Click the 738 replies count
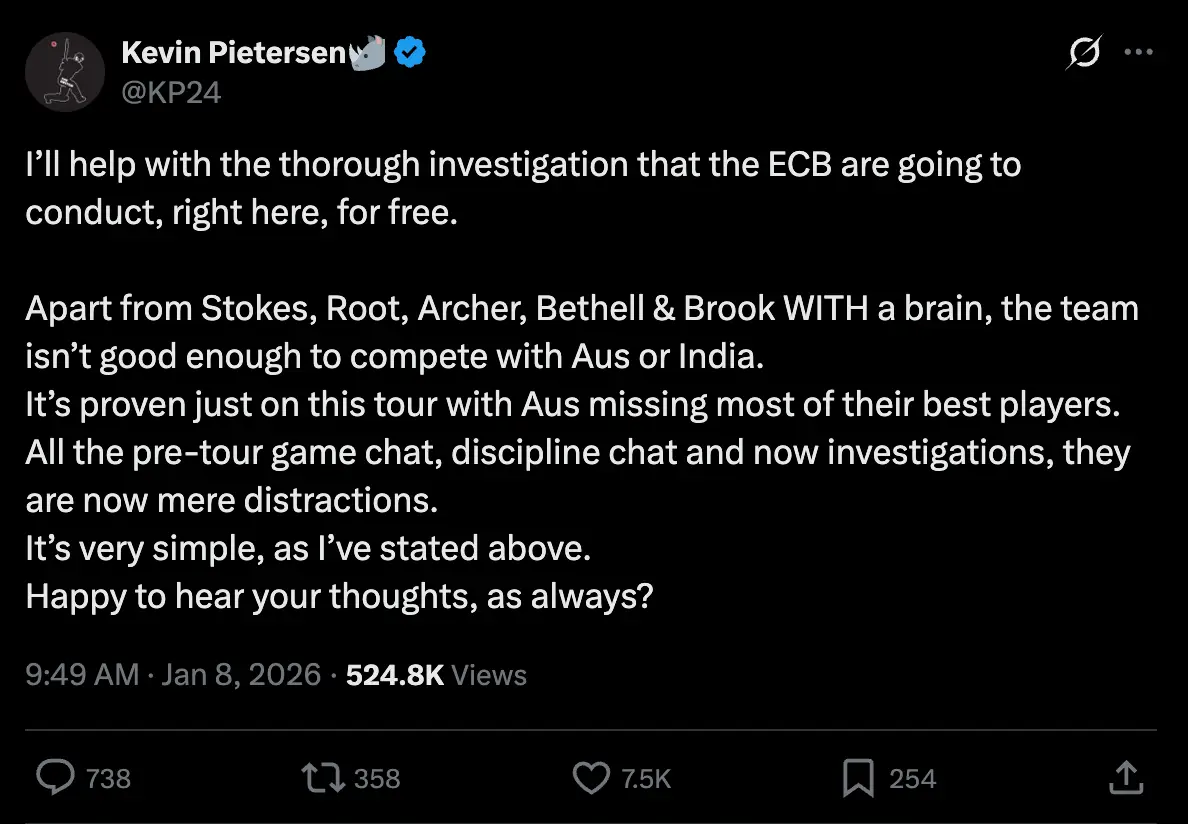Image resolution: width=1188 pixels, height=824 pixels. [x=108, y=778]
